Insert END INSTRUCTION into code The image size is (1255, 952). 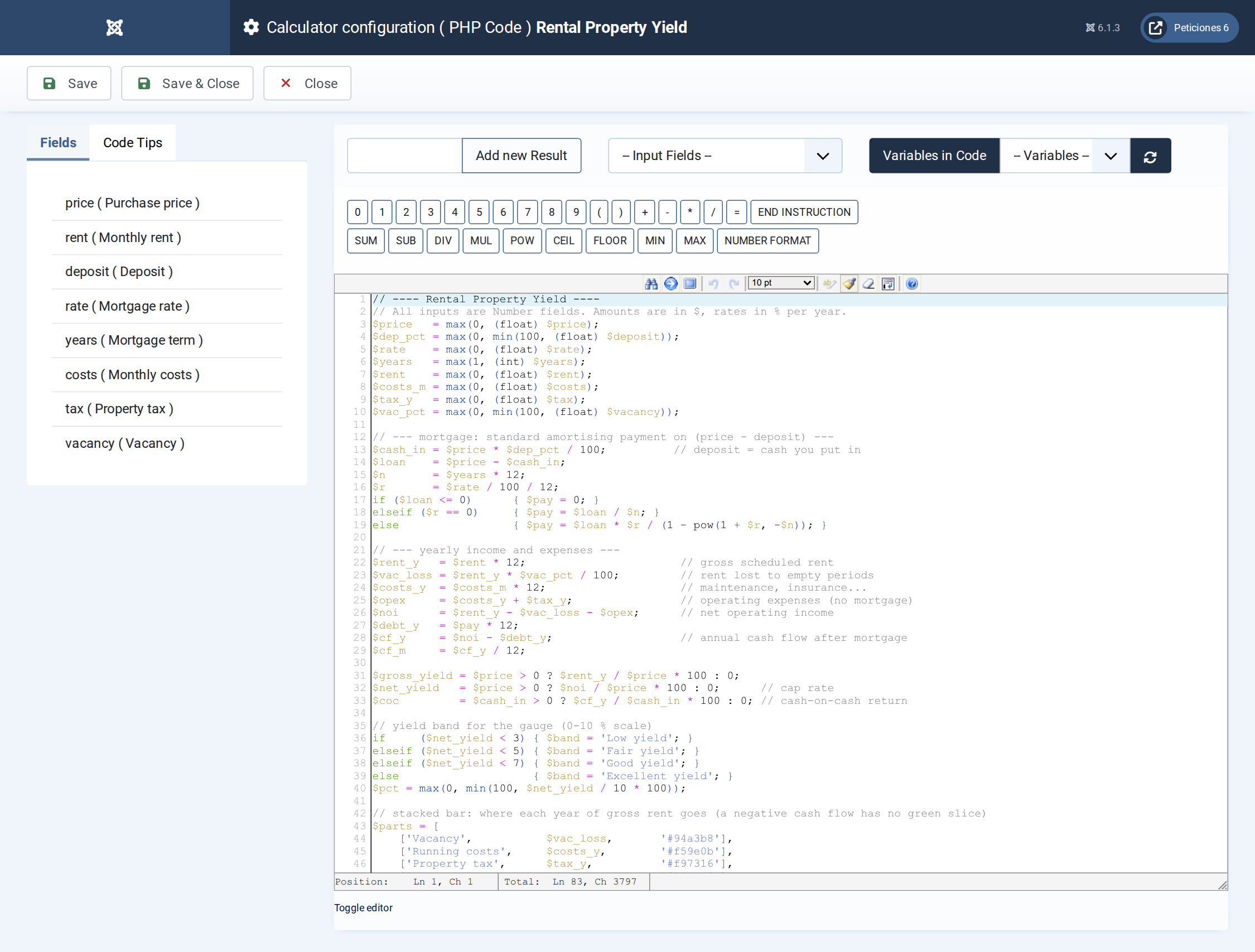tap(804, 212)
